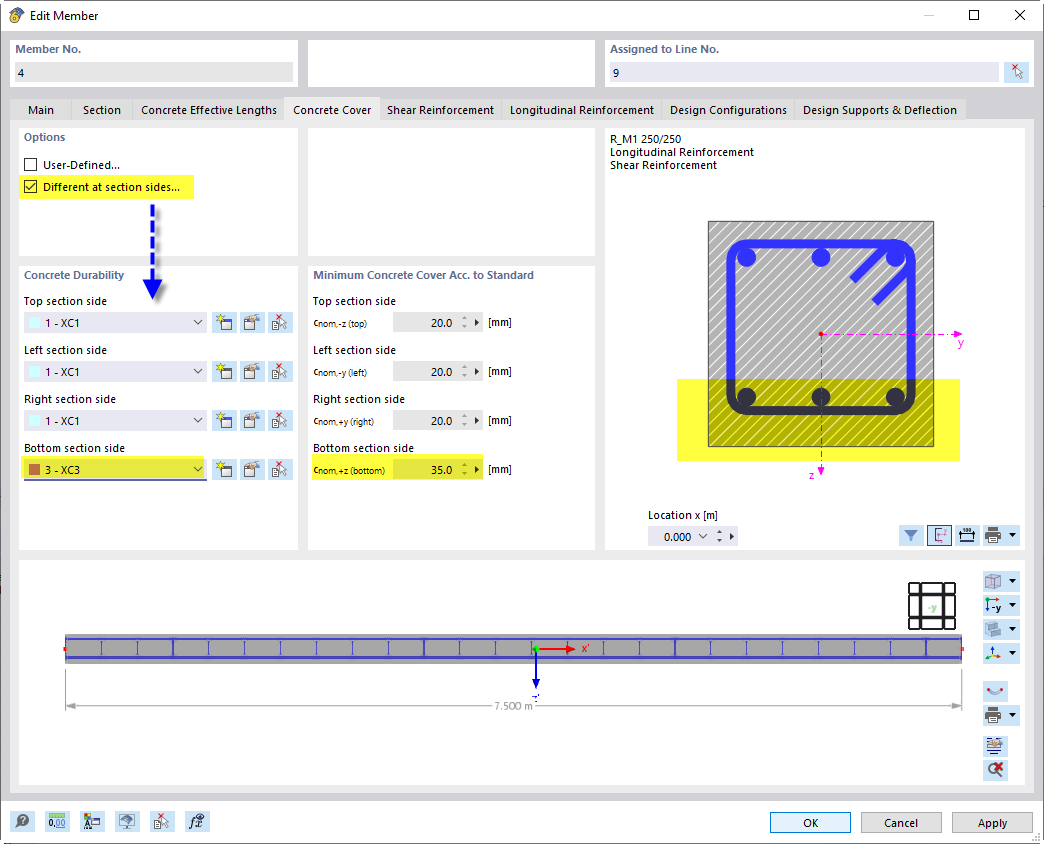Pick durability graphically for Bottom section side
The image size is (1044, 844).
(280, 469)
